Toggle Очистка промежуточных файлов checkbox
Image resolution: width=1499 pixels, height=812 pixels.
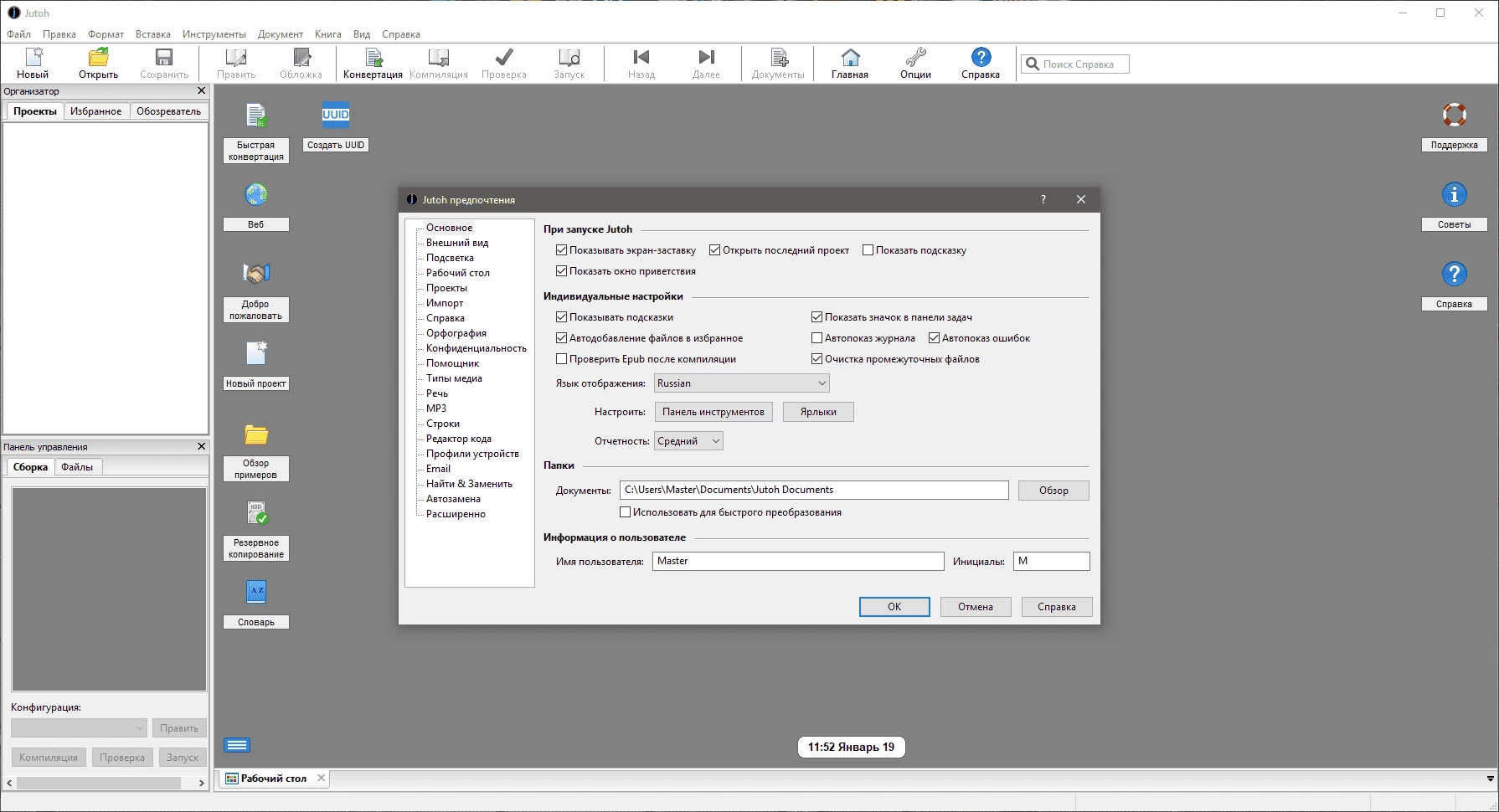(817, 359)
